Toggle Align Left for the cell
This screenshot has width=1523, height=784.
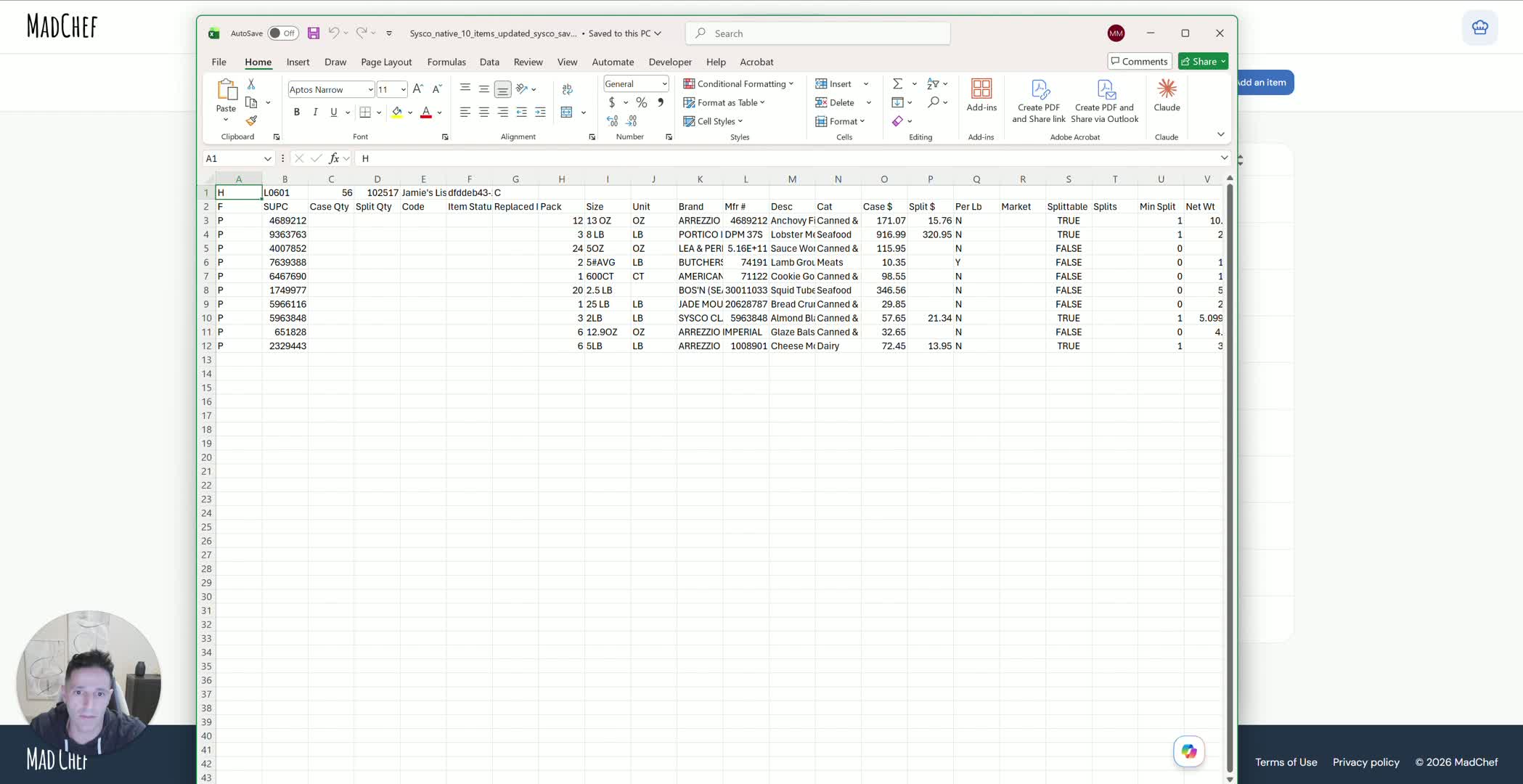point(465,112)
